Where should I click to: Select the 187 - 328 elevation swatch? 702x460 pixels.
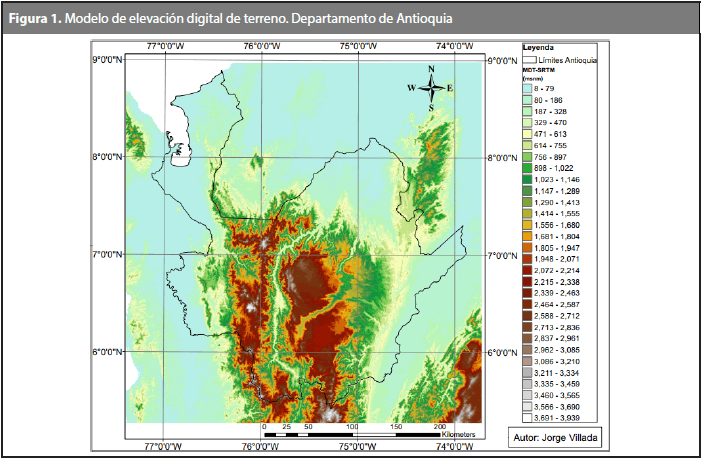coord(532,112)
